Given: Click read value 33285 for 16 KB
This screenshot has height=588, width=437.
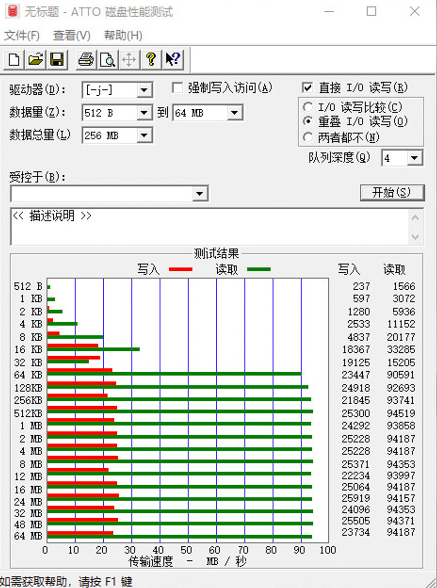Looking at the screenshot, I should pos(401,349).
